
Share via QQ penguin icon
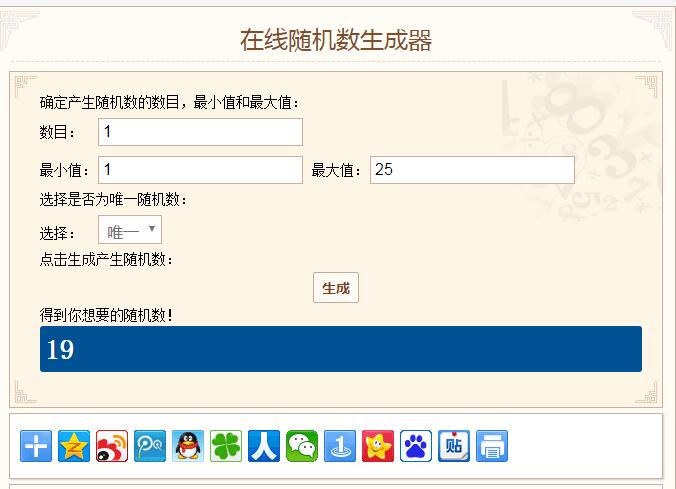click(x=188, y=446)
